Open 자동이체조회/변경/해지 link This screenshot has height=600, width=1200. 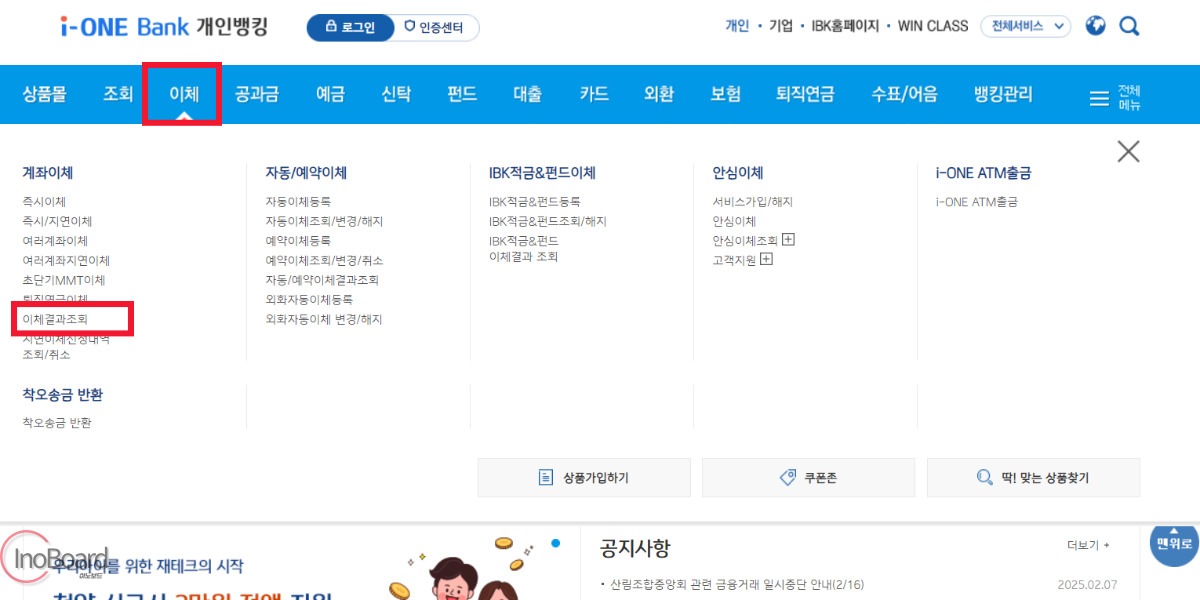(x=324, y=221)
